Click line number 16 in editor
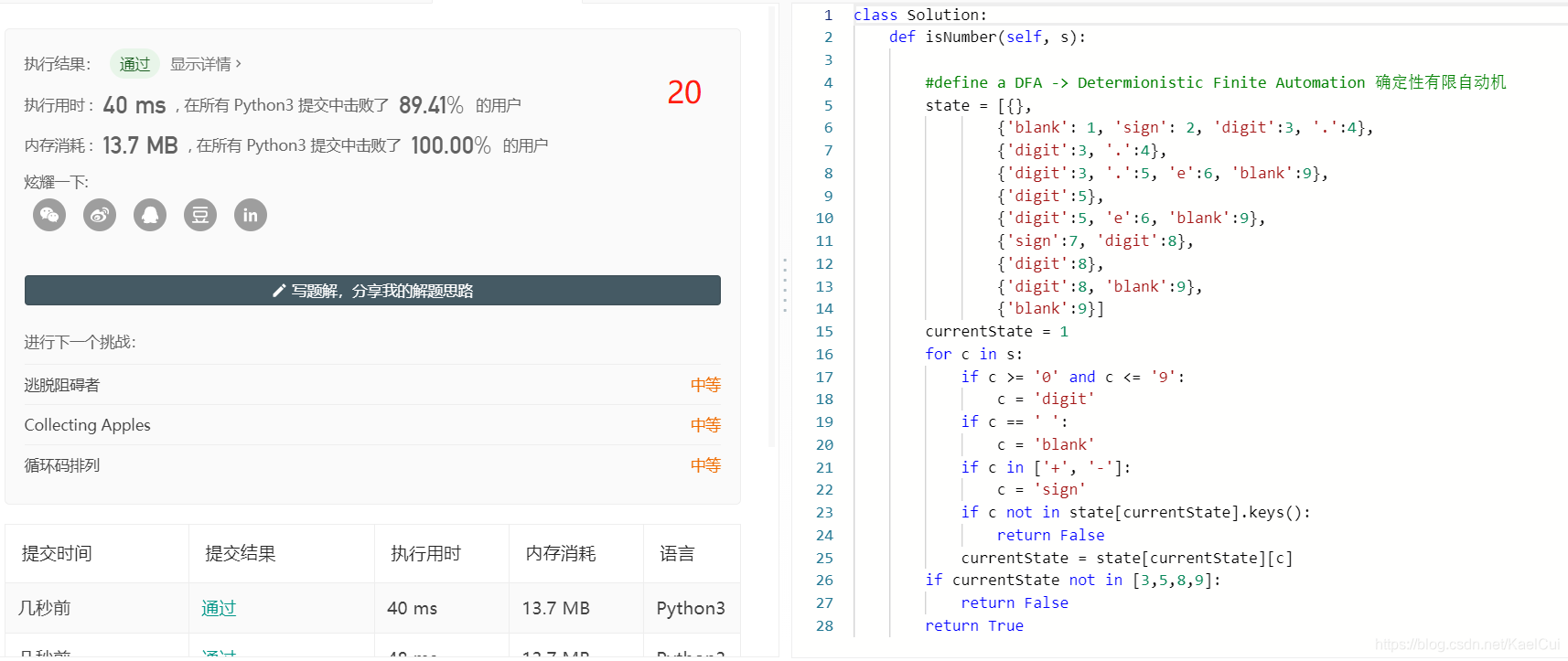1568x661 pixels. (824, 354)
